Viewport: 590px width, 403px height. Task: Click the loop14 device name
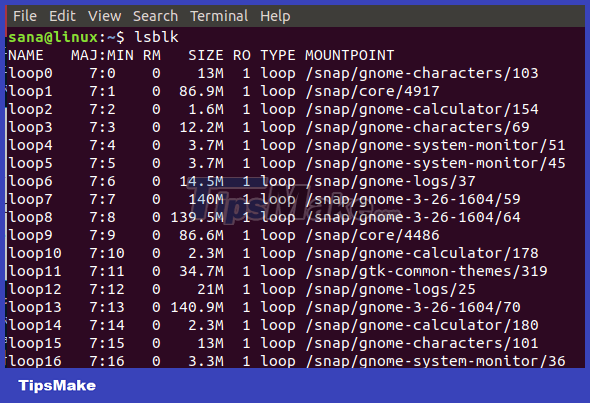point(35,325)
